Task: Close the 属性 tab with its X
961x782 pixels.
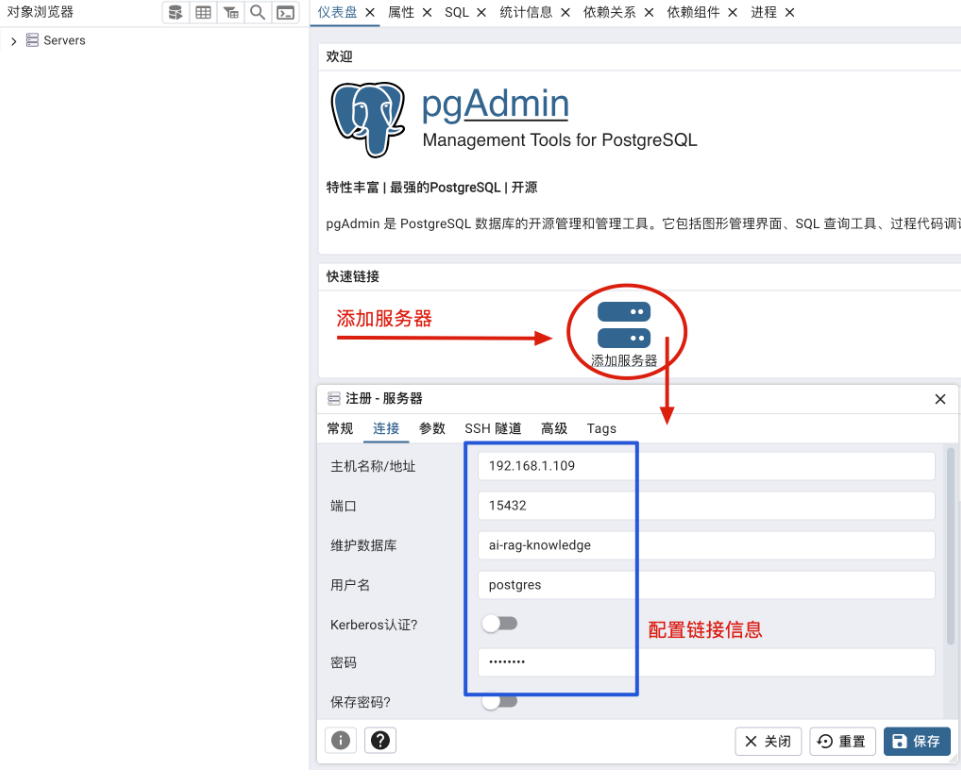Action: (427, 12)
